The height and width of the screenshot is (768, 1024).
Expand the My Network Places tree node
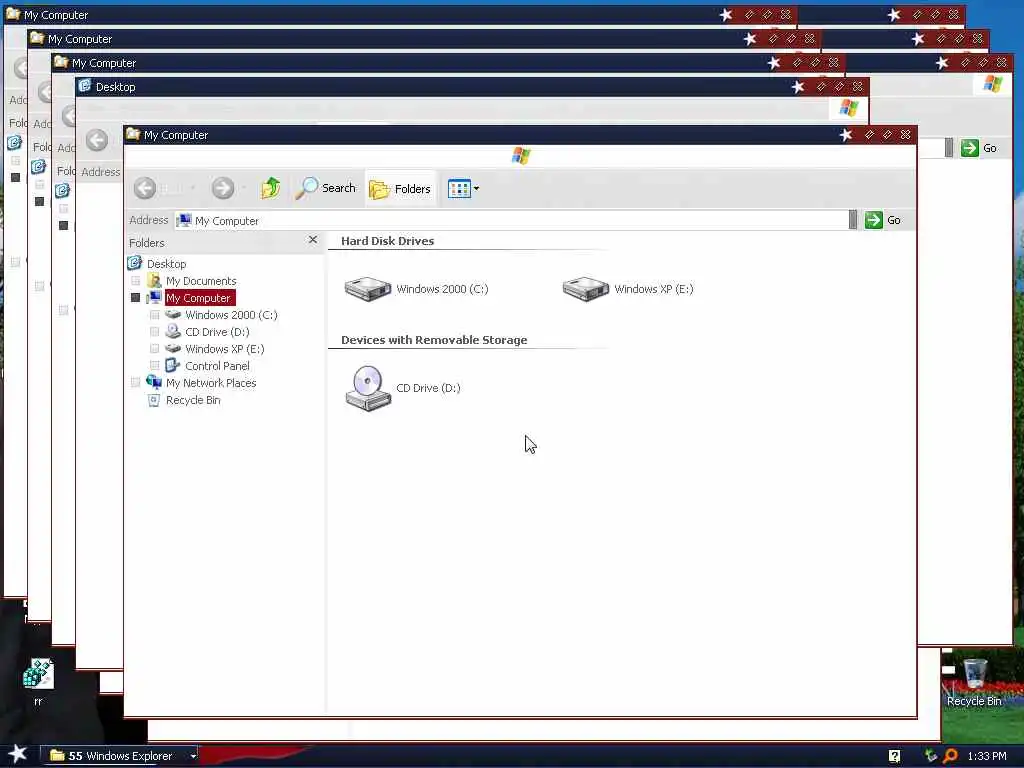[135, 383]
